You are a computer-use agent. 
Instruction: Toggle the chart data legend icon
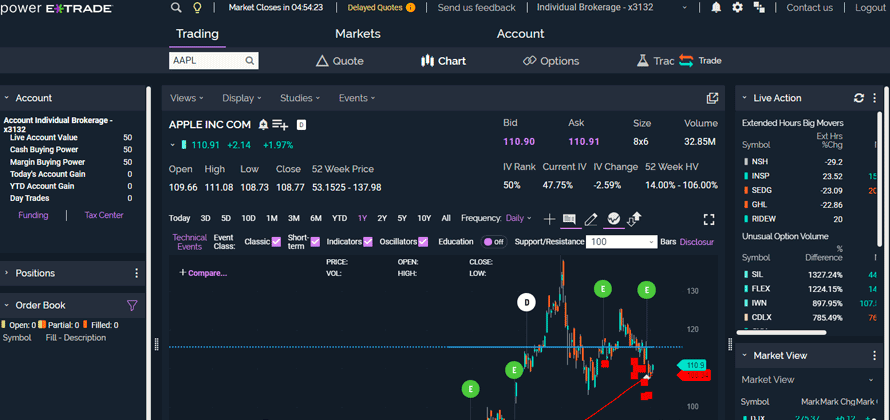(569, 219)
